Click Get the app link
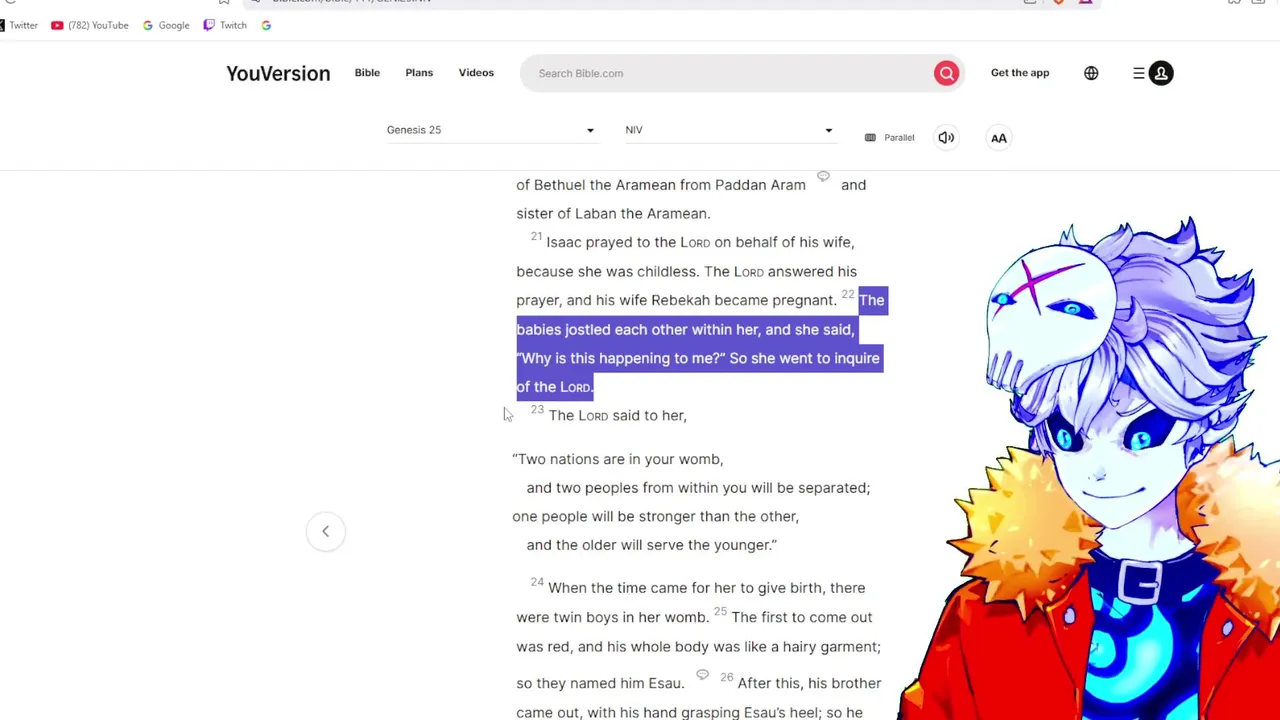 1020,73
